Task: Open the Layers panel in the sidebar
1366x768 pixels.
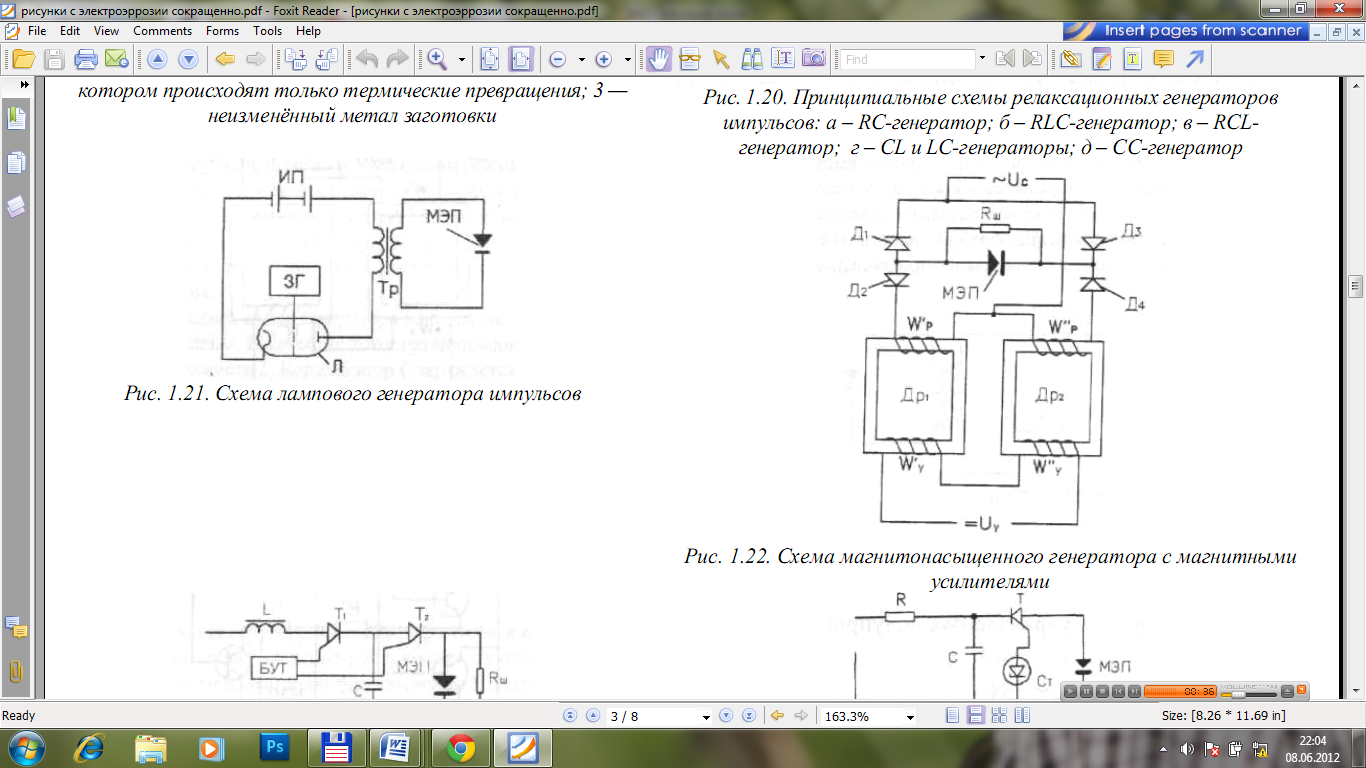Action: [x=15, y=207]
